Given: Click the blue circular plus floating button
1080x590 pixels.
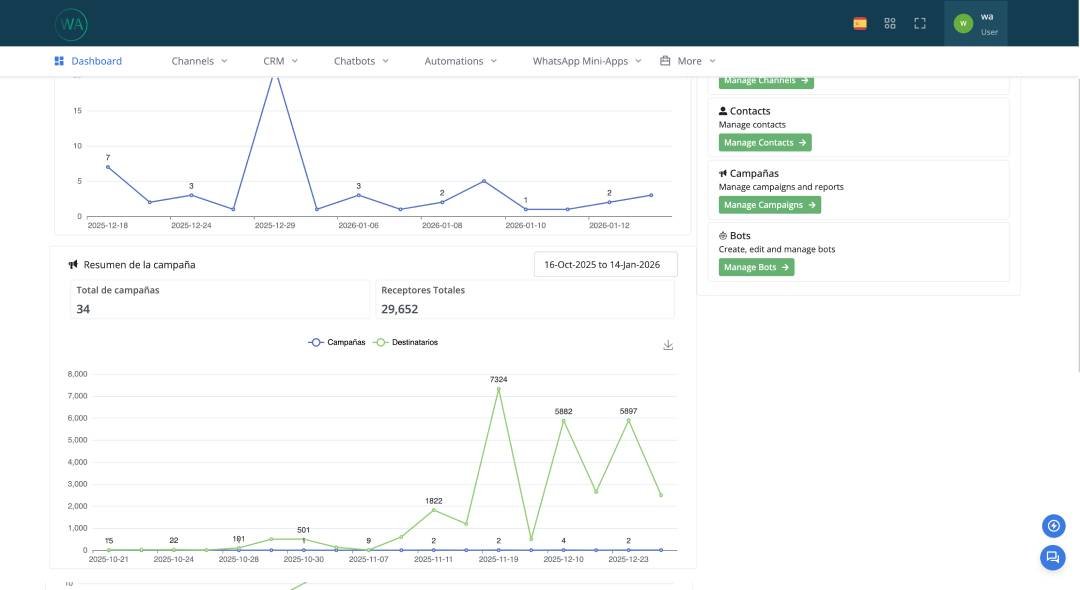Looking at the screenshot, I should [x=1052, y=526].
